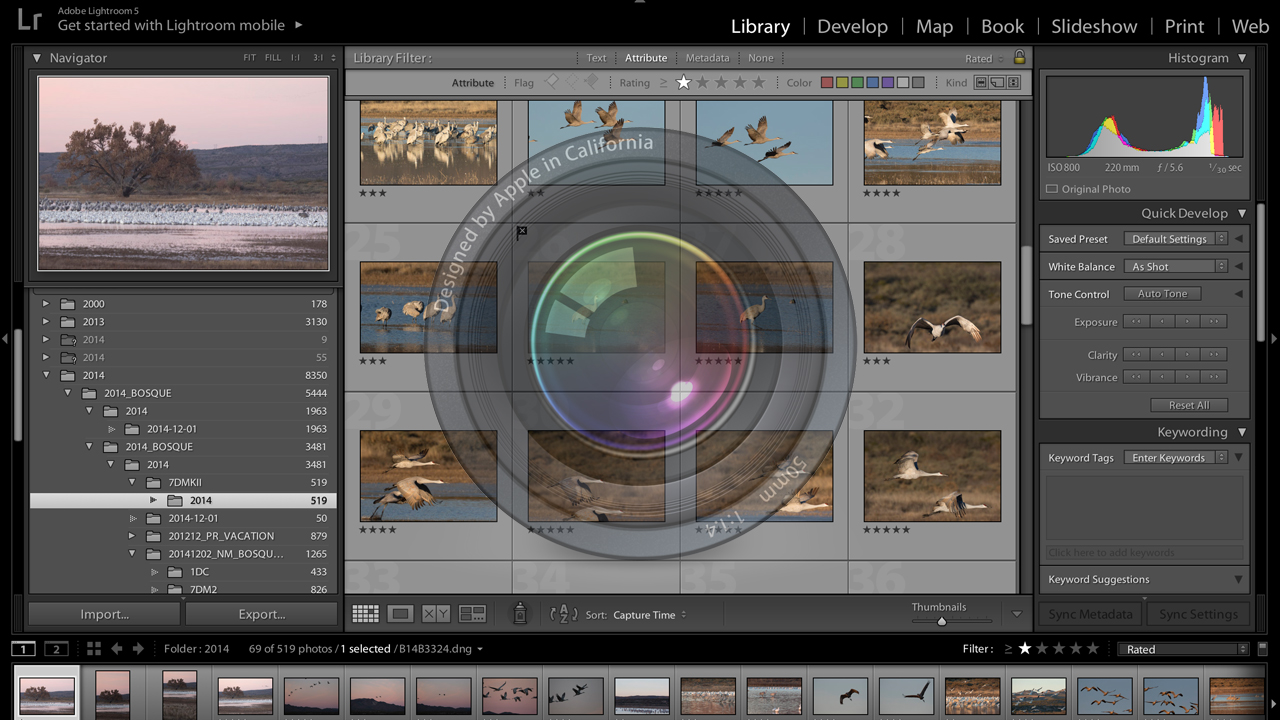
Task: Filter Kind by virtual copies icon
Action: [x=997, y=83]
